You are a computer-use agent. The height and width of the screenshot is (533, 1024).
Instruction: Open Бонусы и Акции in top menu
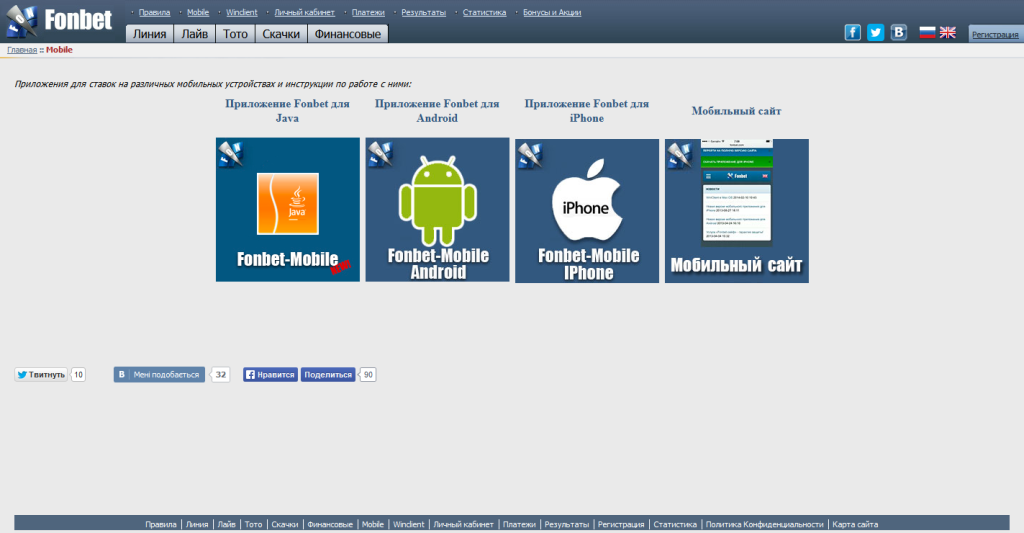[x=552, y=12]
